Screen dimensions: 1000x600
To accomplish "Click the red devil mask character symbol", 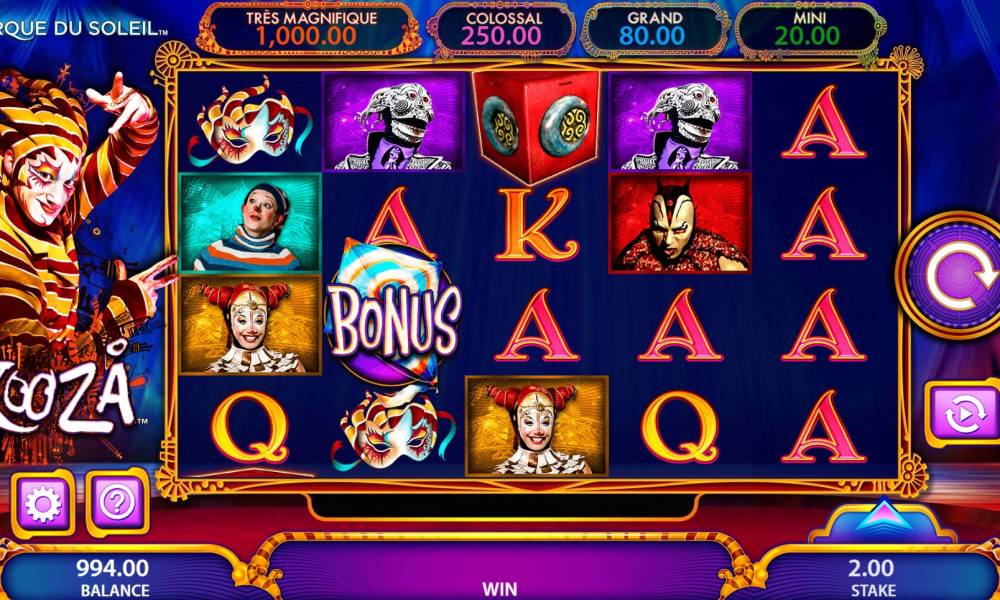I will tap(680, 223).
